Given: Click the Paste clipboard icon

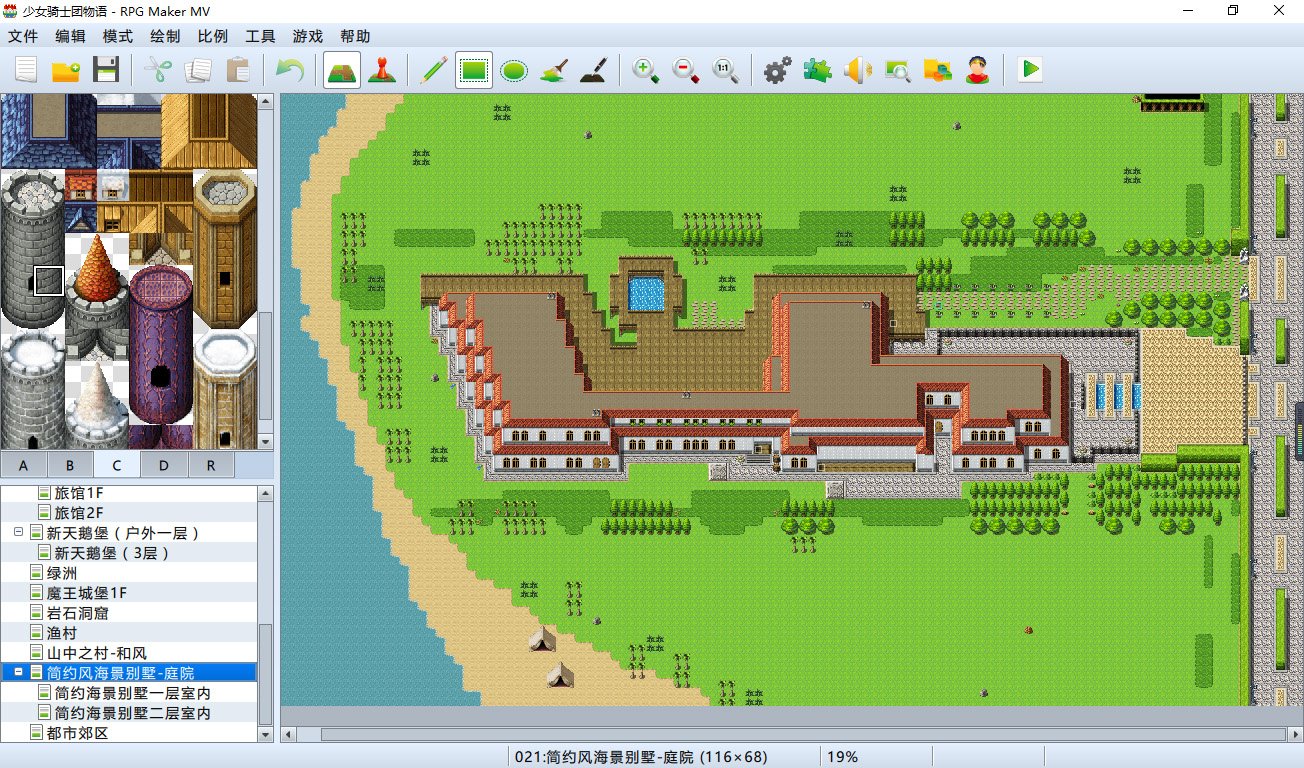Looking at the screenshot, I should pyautogui.click(x=238, y=70).
